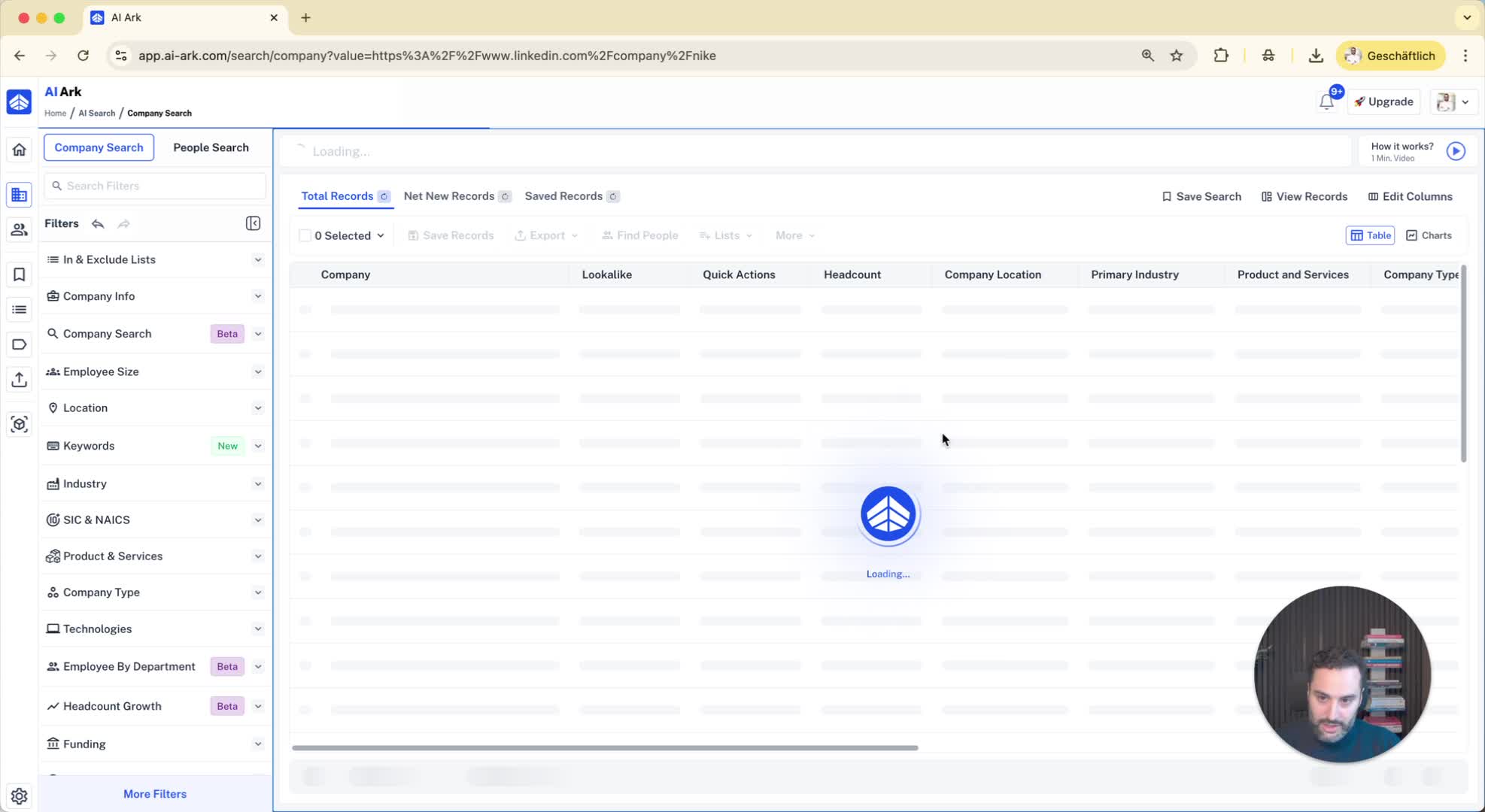The height and width of the screenshot is (812, 1485).
Task: Open the Net New Records tab
Action: tap(449, 196)
